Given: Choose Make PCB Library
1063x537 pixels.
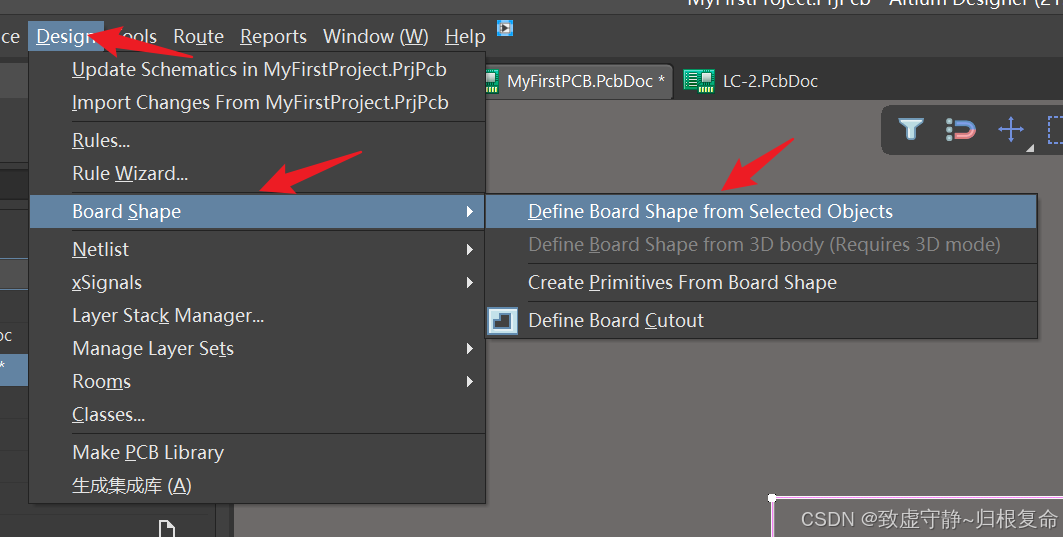Looking at the screenshot, I should coord(258,452).
